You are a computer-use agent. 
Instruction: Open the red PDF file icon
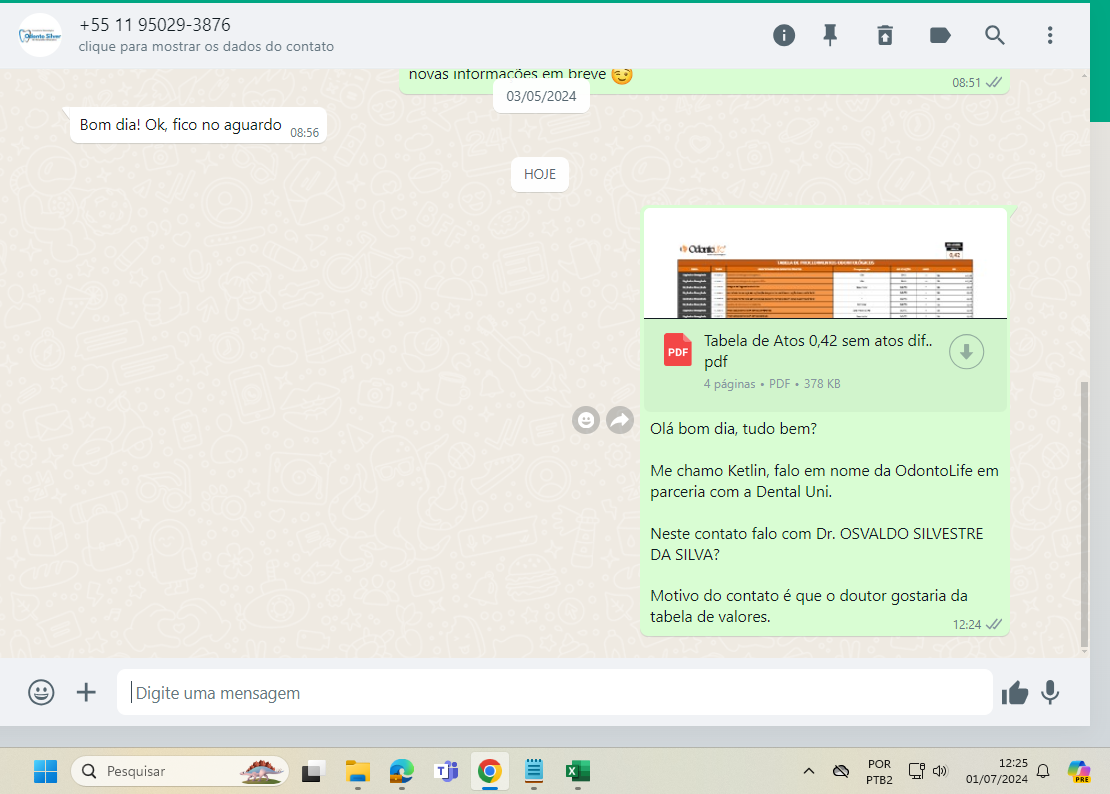pyautogui.click(x=677, y=350)
